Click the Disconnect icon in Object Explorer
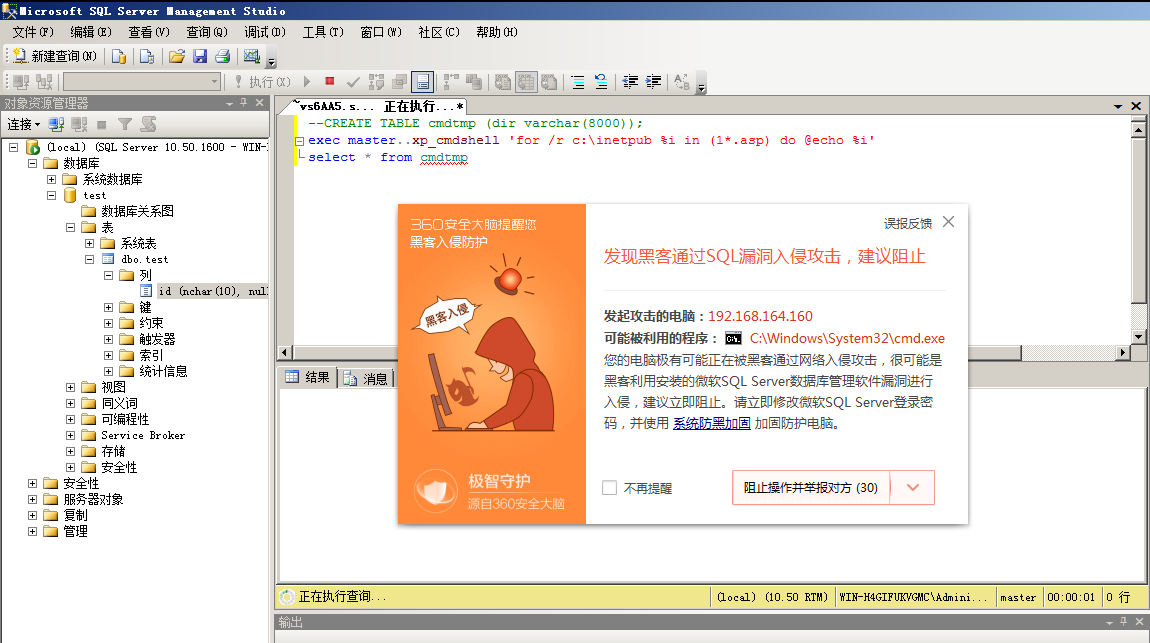This screenshot has height=643, width=1150. [x=79, y=125]
